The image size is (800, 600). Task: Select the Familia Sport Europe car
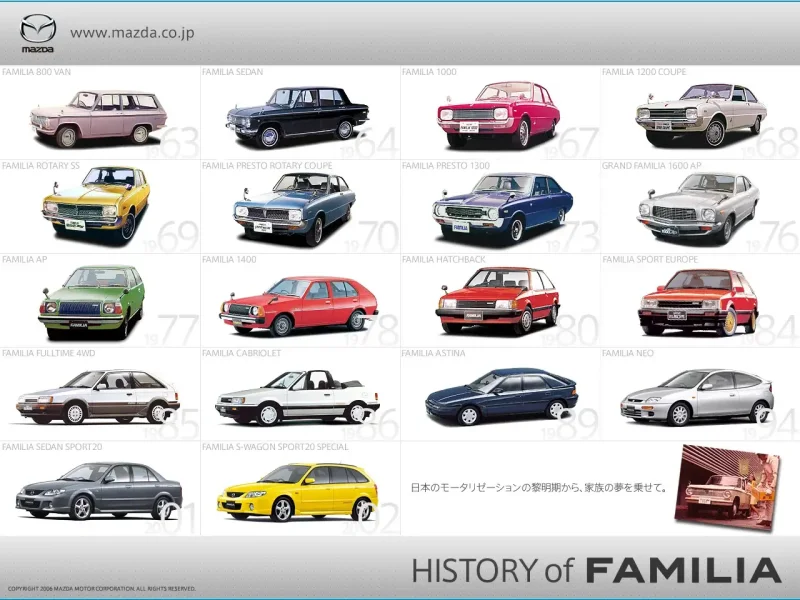(698, 303)
